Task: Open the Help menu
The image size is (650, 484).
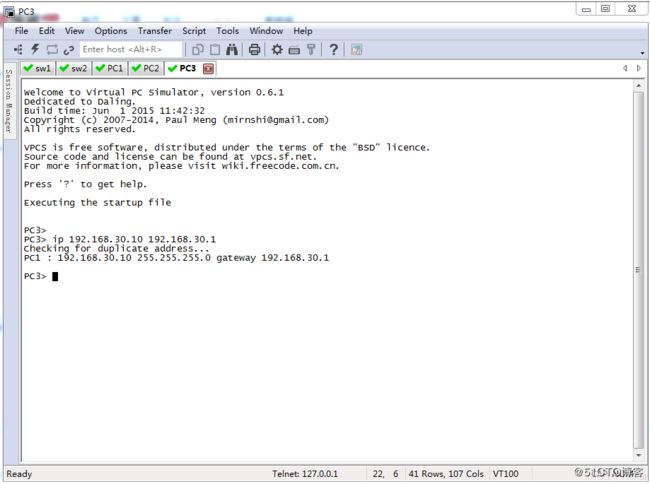Action: tap(303, 31)
